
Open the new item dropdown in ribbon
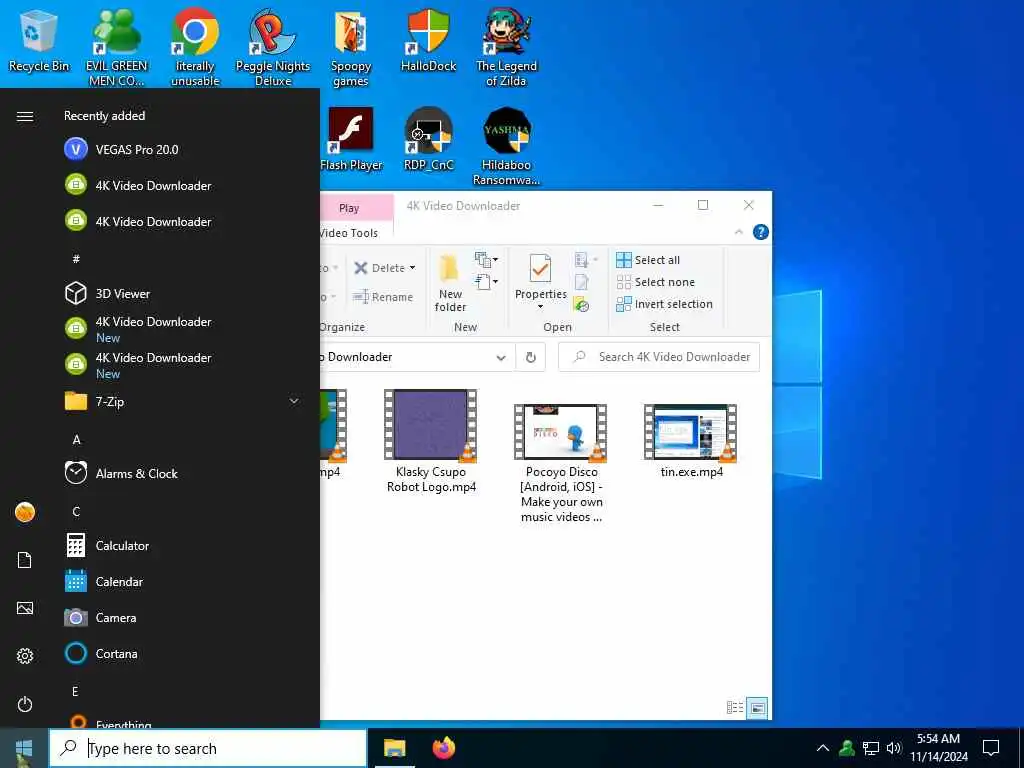click(x=486, y=260)
